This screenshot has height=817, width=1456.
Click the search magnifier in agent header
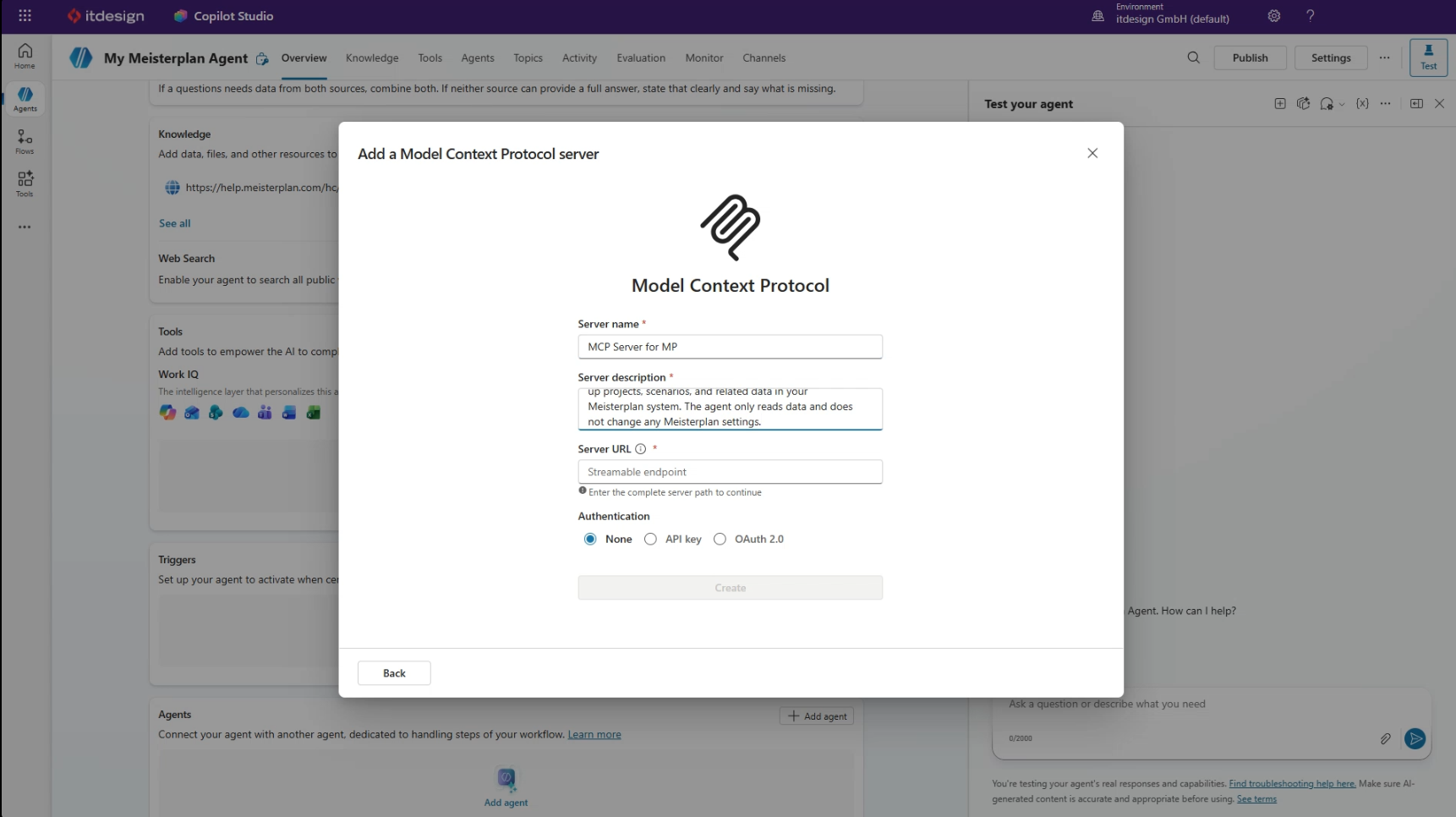point(1193,58)
